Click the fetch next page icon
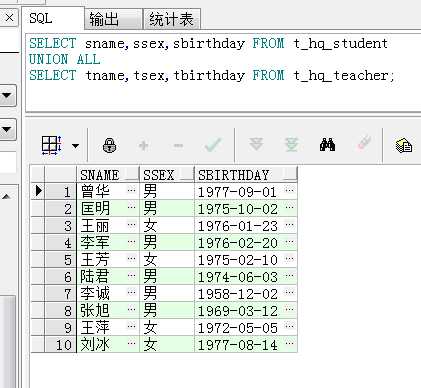 point(256,144)
